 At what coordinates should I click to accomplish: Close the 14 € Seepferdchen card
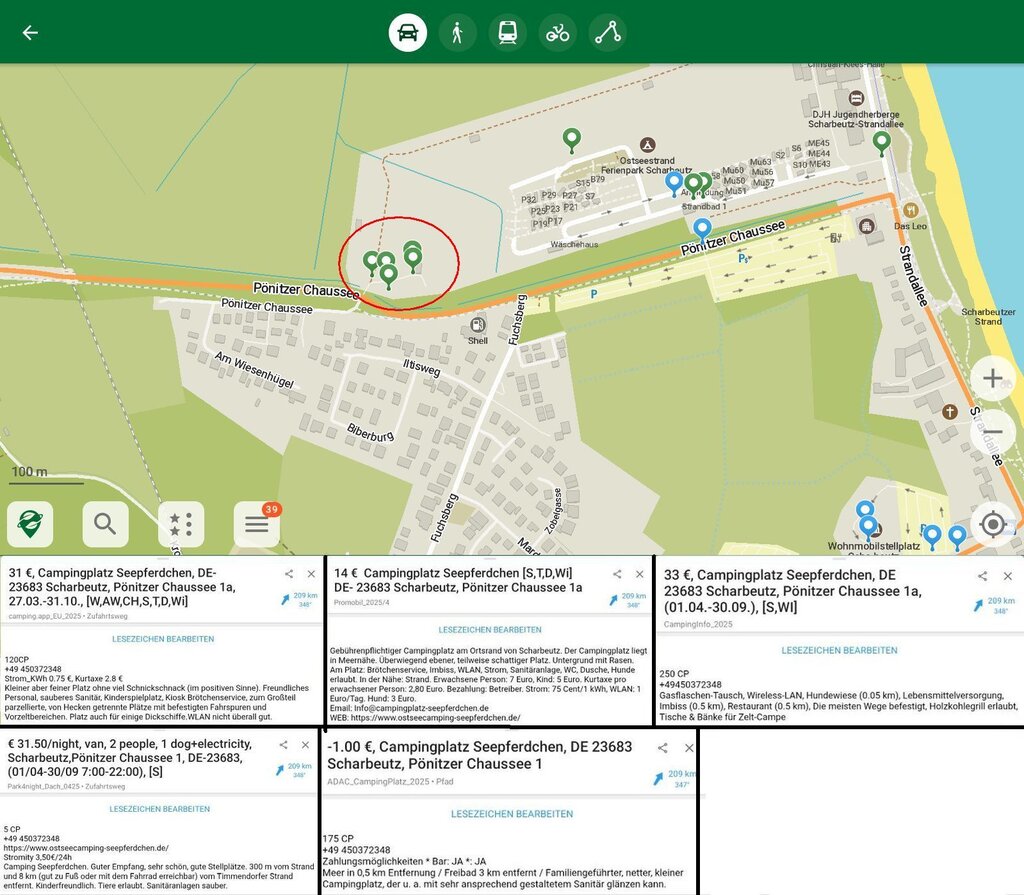point(640,574)
